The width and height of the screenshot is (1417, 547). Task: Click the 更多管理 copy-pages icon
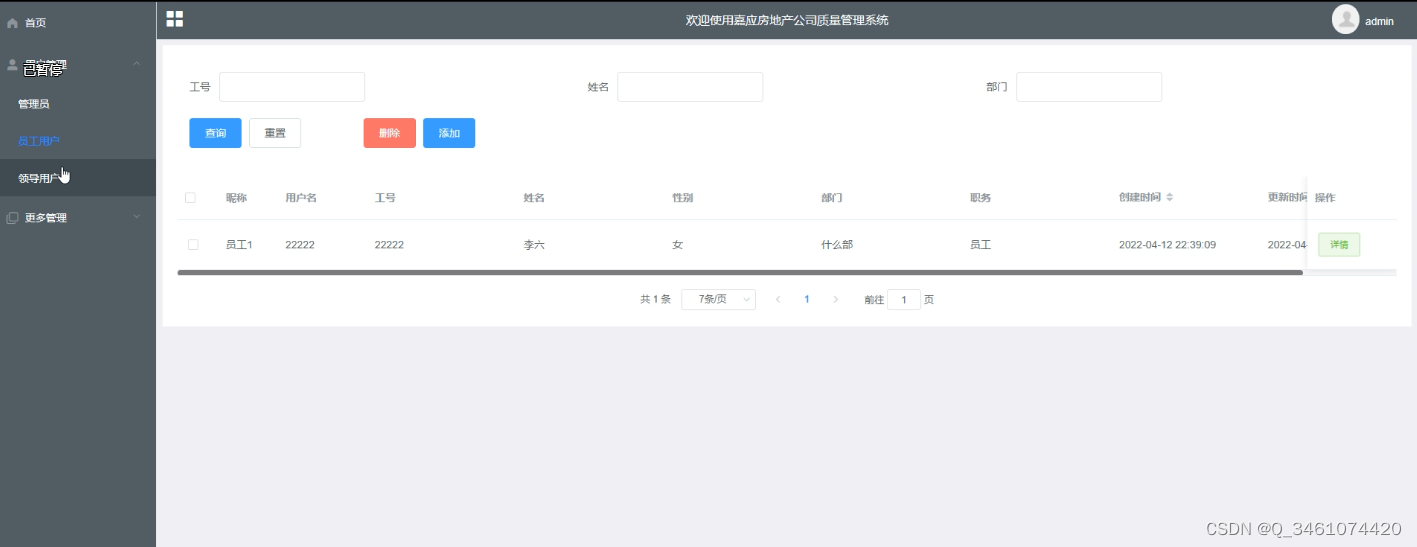click(x=13, y=217)
